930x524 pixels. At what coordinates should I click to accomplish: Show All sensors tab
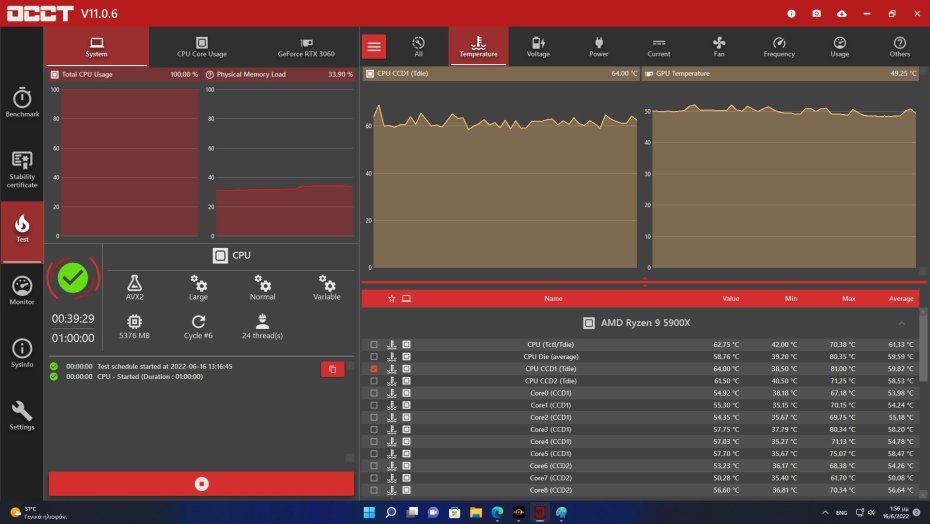tap(418, 46)
